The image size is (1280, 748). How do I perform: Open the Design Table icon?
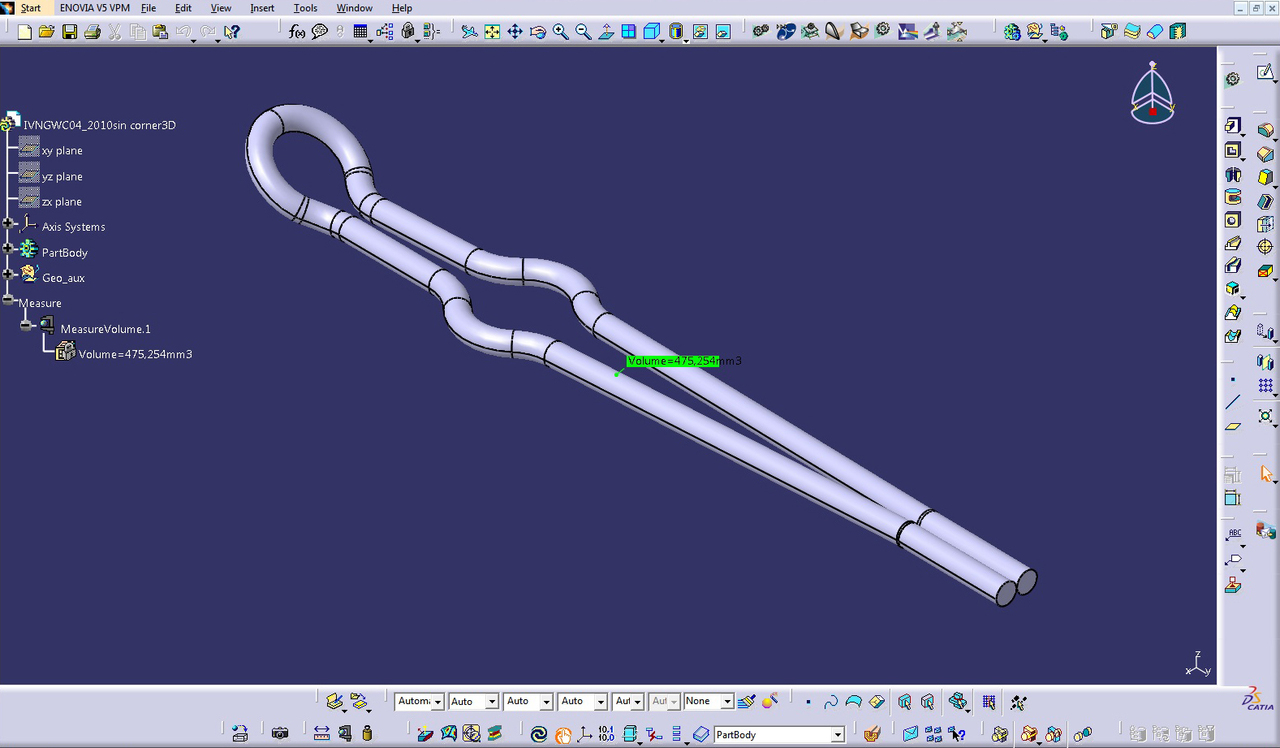[361, 32]
